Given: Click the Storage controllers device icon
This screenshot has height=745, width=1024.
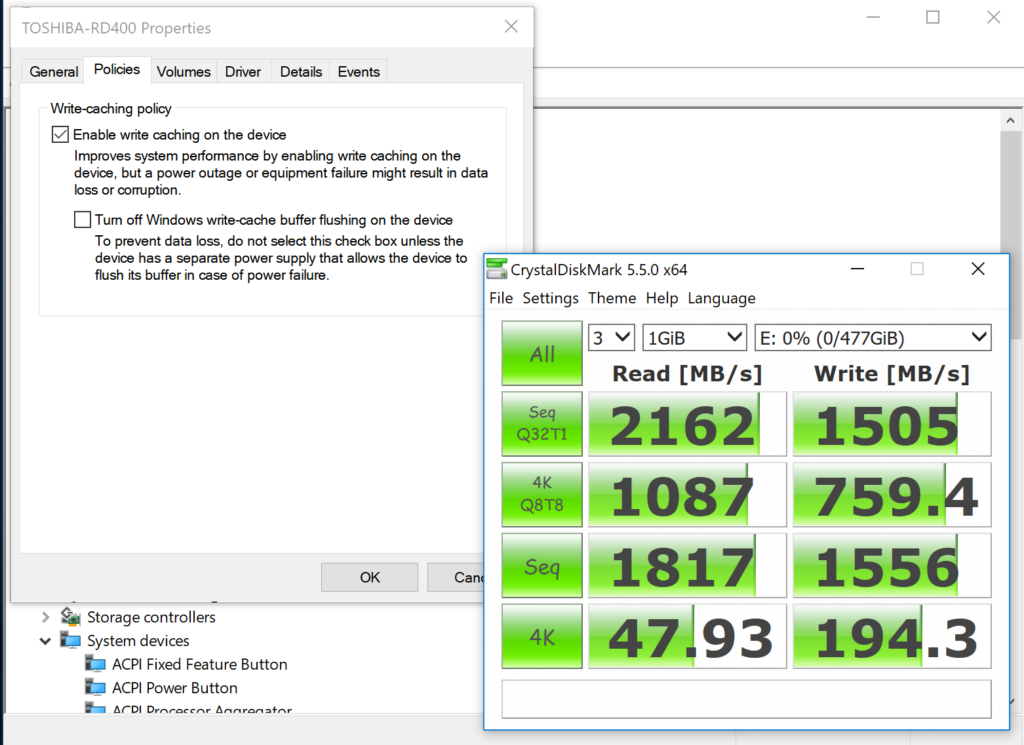Looking at the screenshot, I should (x=72, y=617).
